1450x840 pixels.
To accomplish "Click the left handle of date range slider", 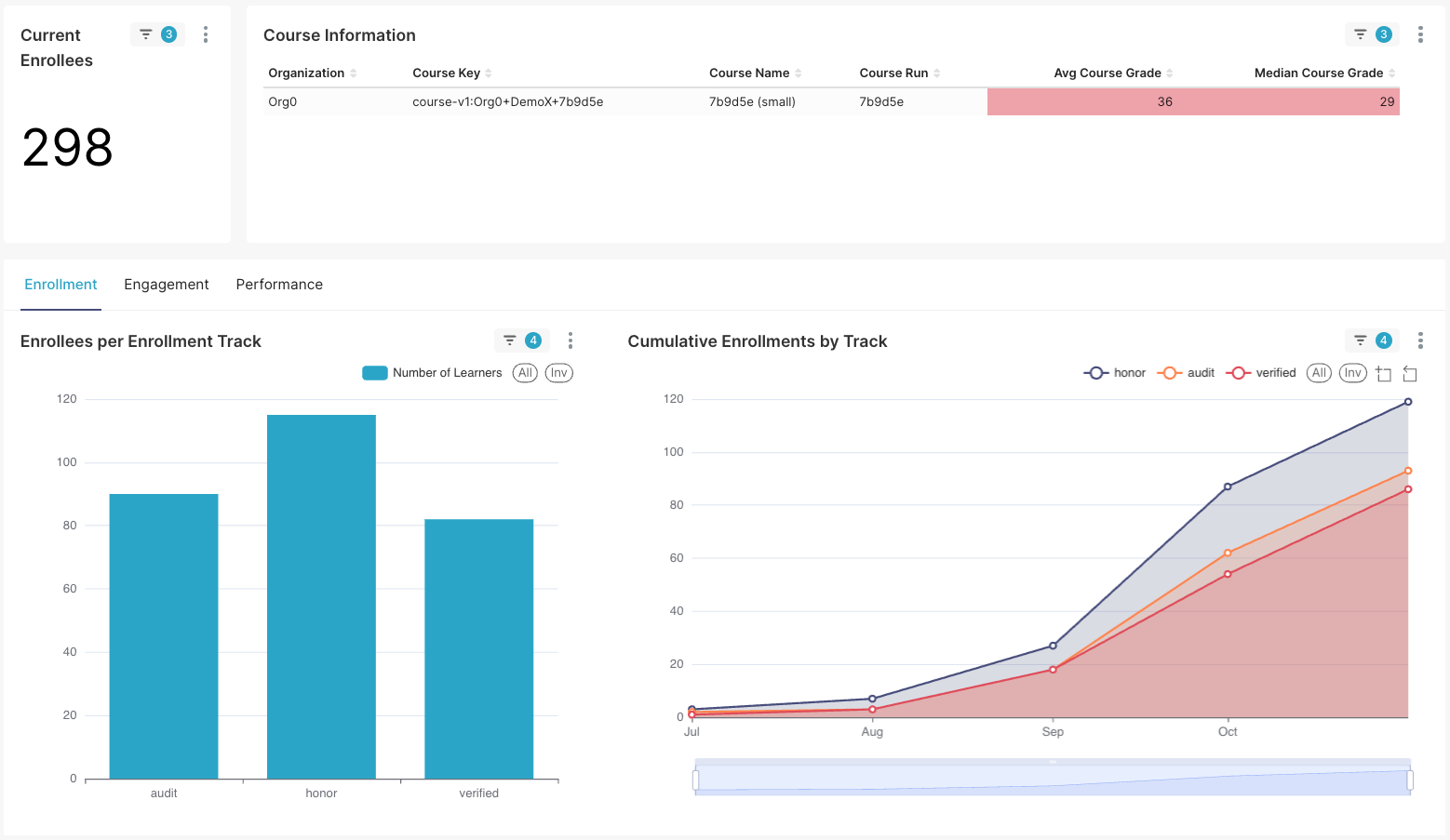I will [696, 780].
